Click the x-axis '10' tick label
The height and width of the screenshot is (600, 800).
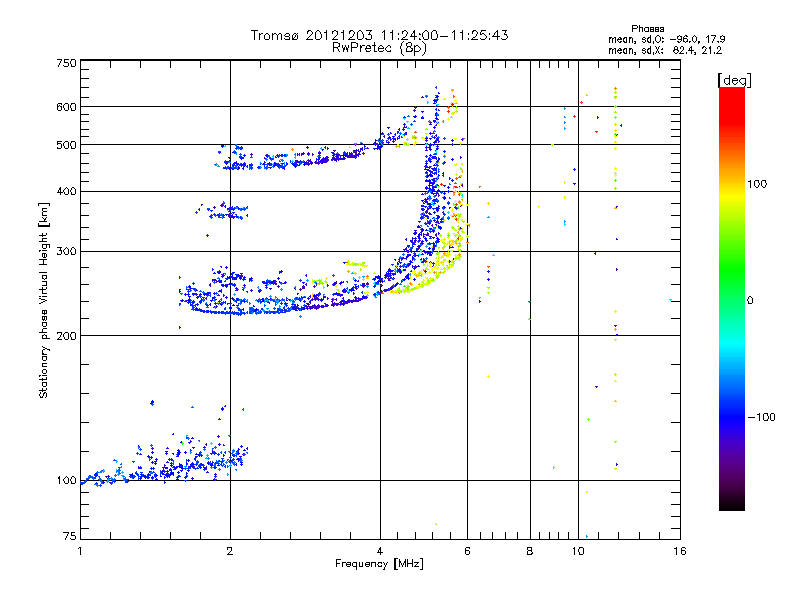pos(578,551)
